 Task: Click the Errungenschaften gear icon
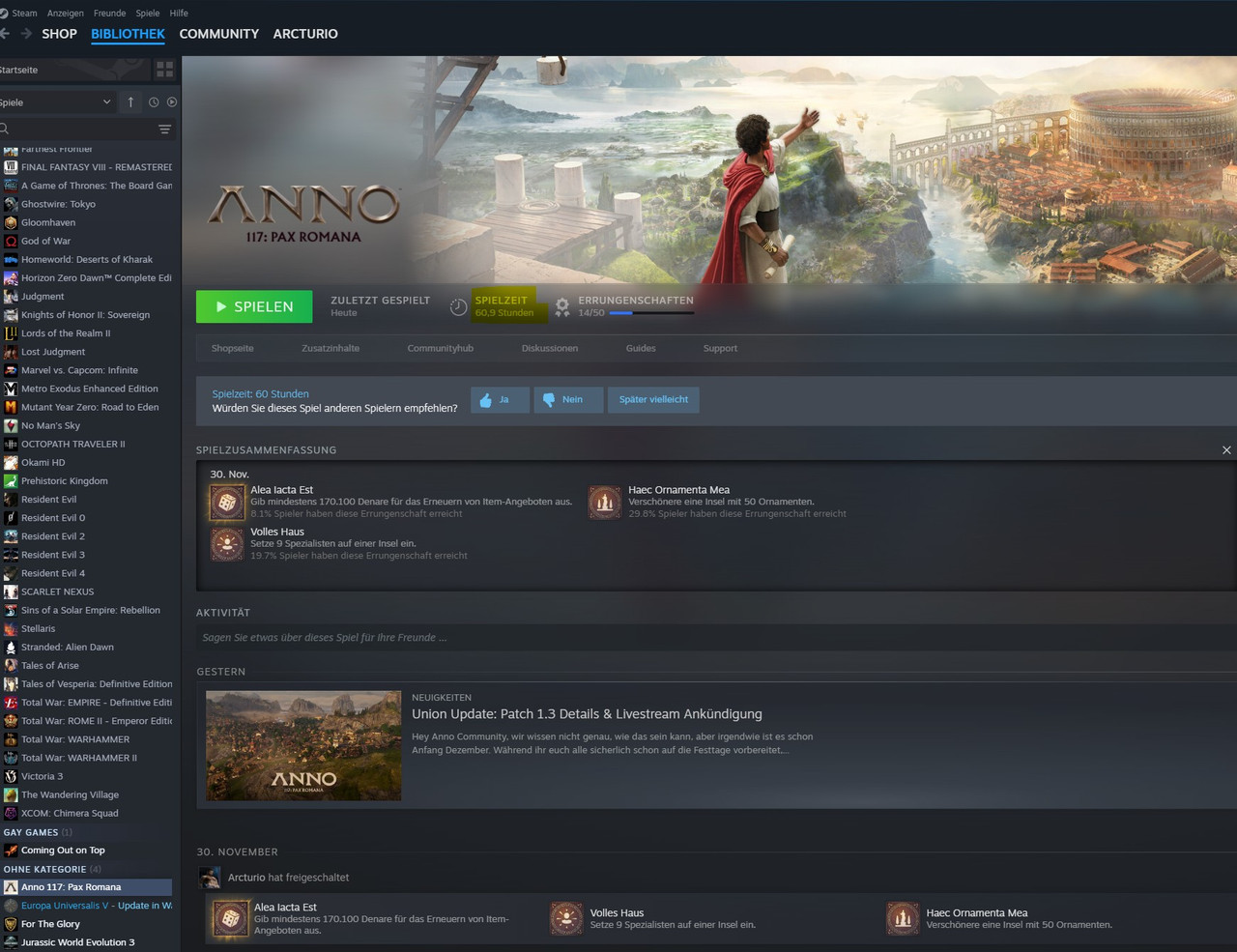coord(561,307)
